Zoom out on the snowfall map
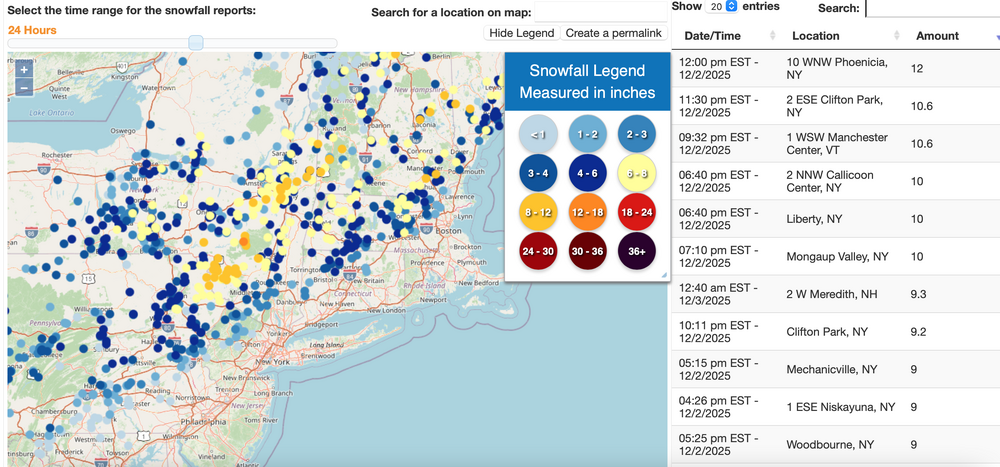This screenshot has width=1000, height=467. click(24, 88)
